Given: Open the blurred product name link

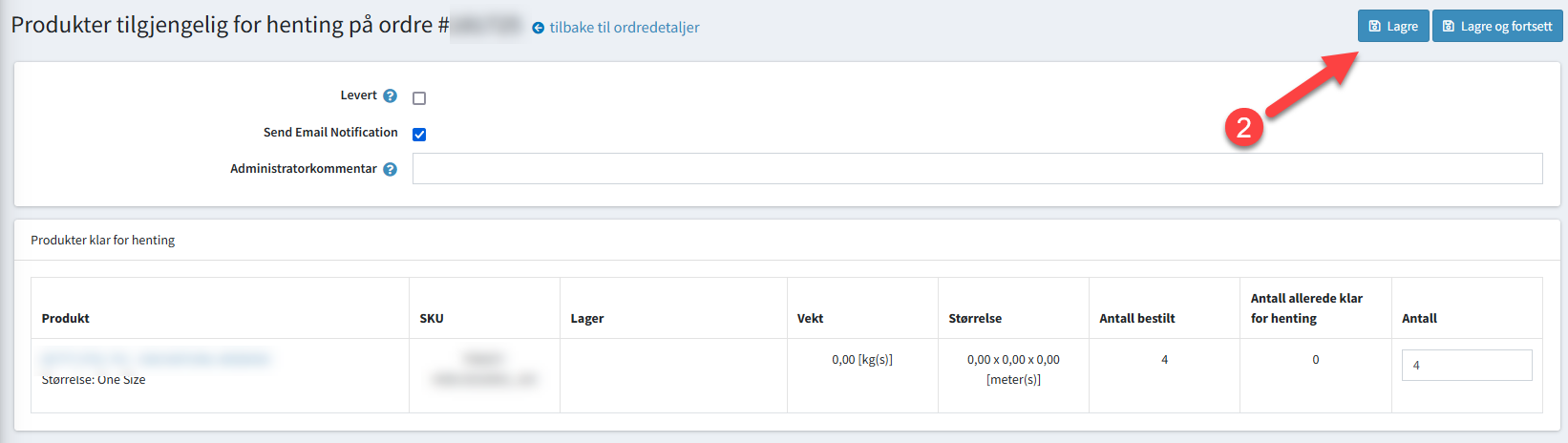Looking at the screenshot, I should 155,359.
